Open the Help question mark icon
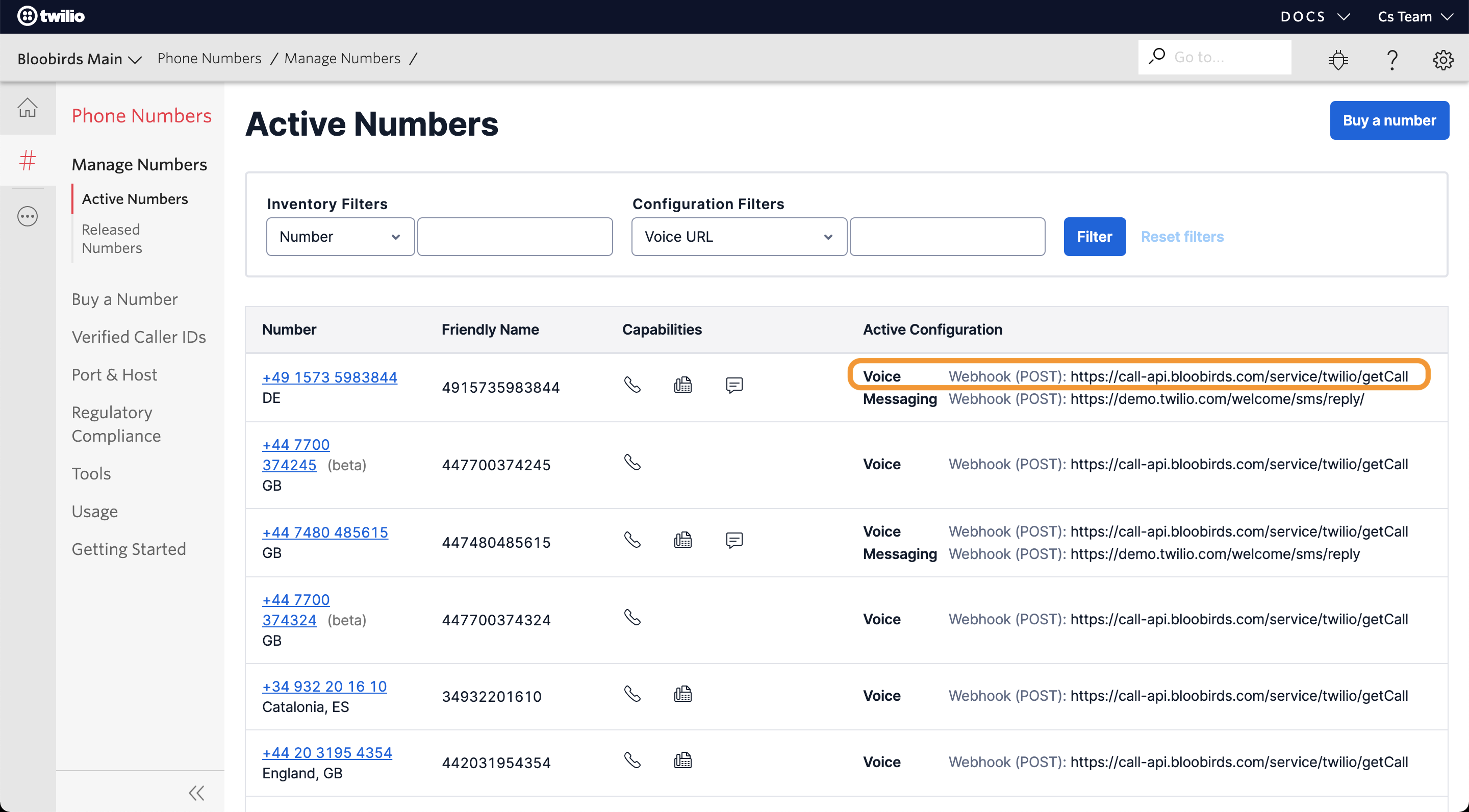 pyautogui.click(x=1392, y=59)
